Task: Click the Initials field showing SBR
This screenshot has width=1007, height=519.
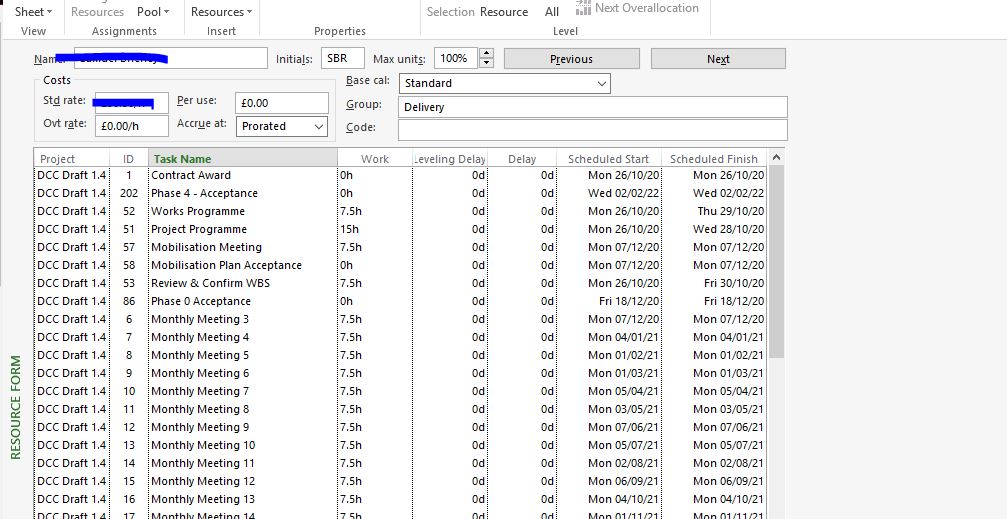Action: [343, 58]
